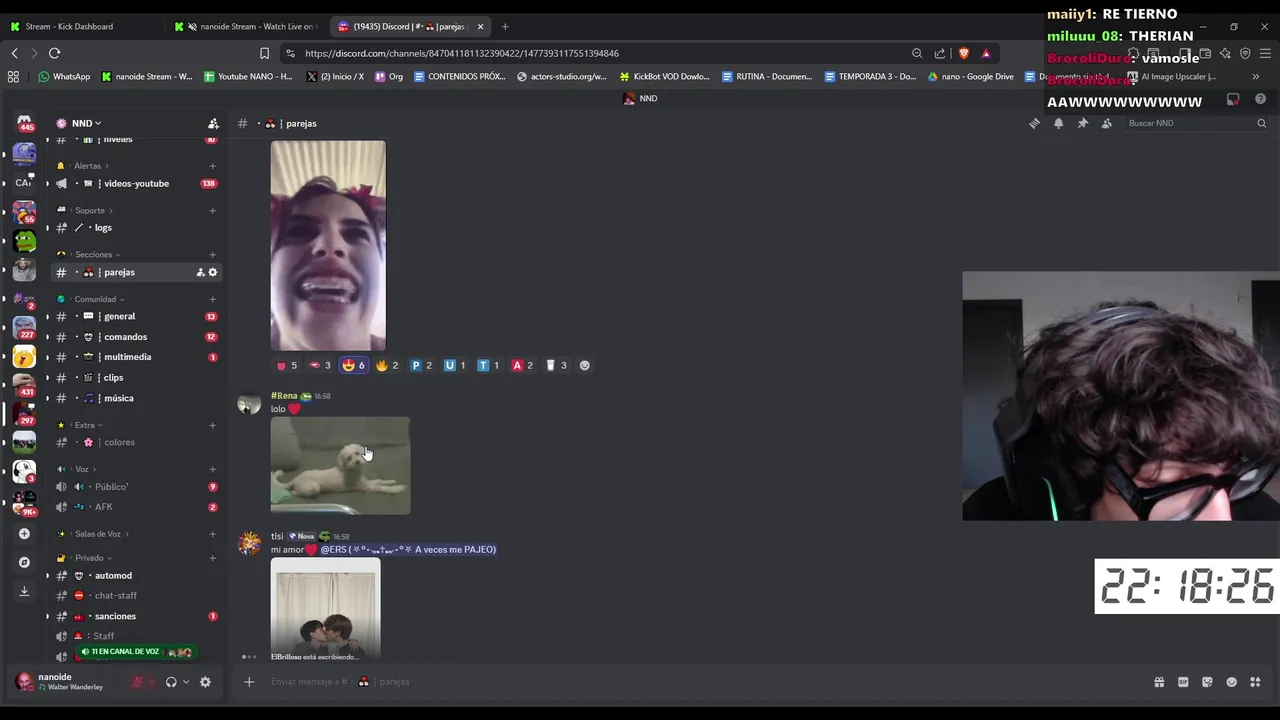The width and height of the screenshot is (1280, 720).
Task: Open #Rena user profile name
Action: click(x=284, y=396)
